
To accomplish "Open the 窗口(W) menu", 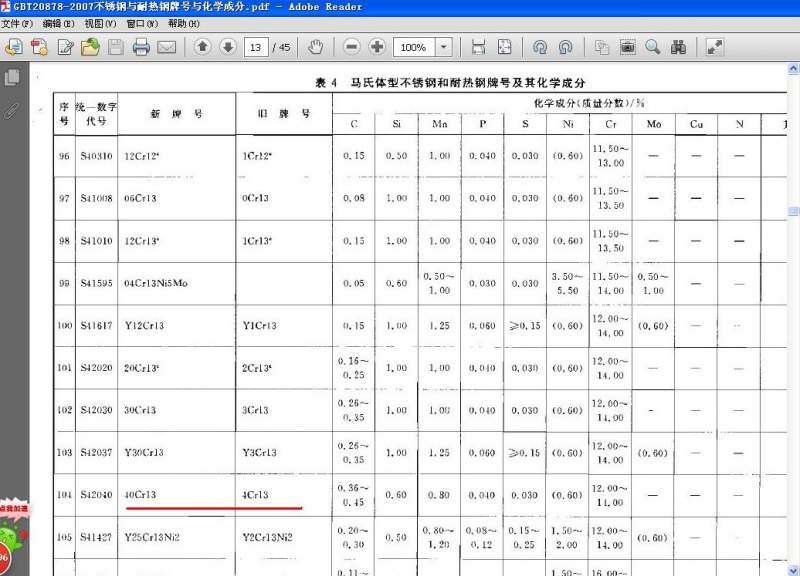I will [142, 23].
